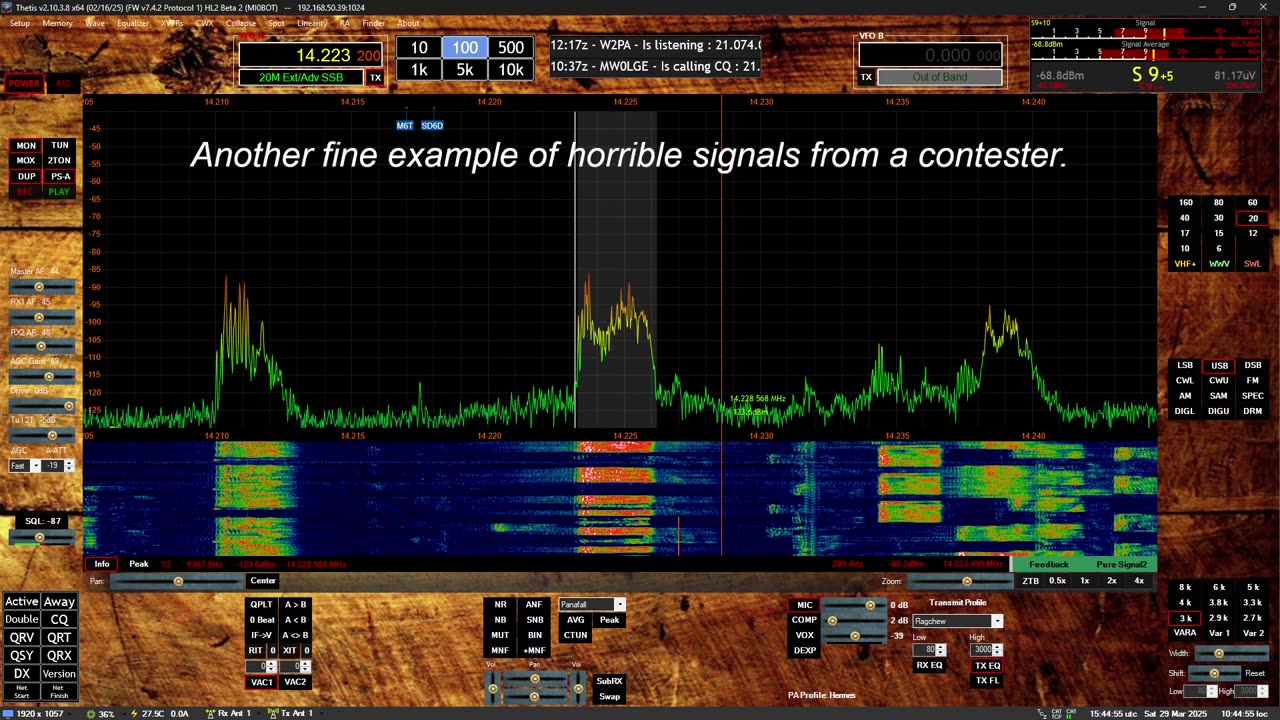This screenshot has width=1280, height=720.
Task: Toggle the 2TON two-tone test button
Action: pyautogui.click(x=60, y=161)
